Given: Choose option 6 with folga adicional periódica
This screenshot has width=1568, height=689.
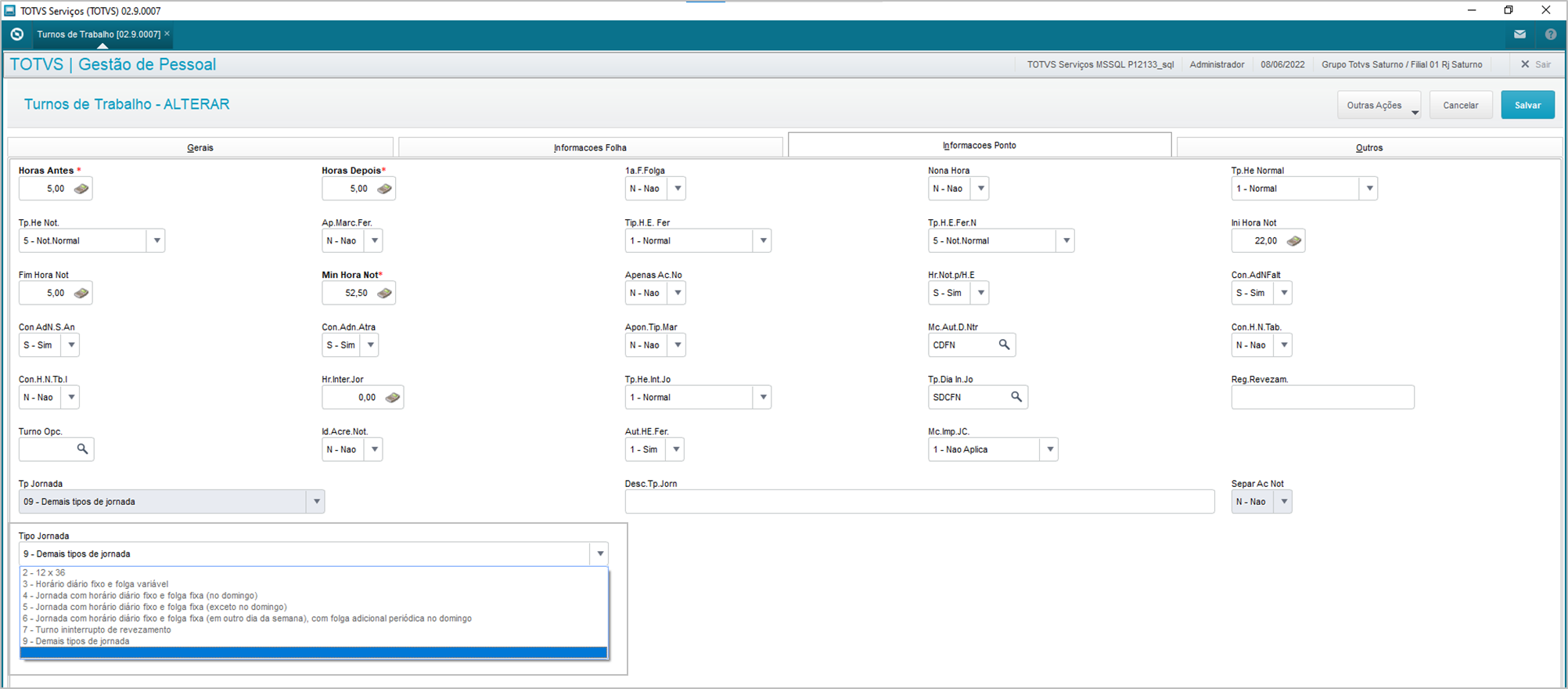Looking at the screenshot, I should click(314, 619).
